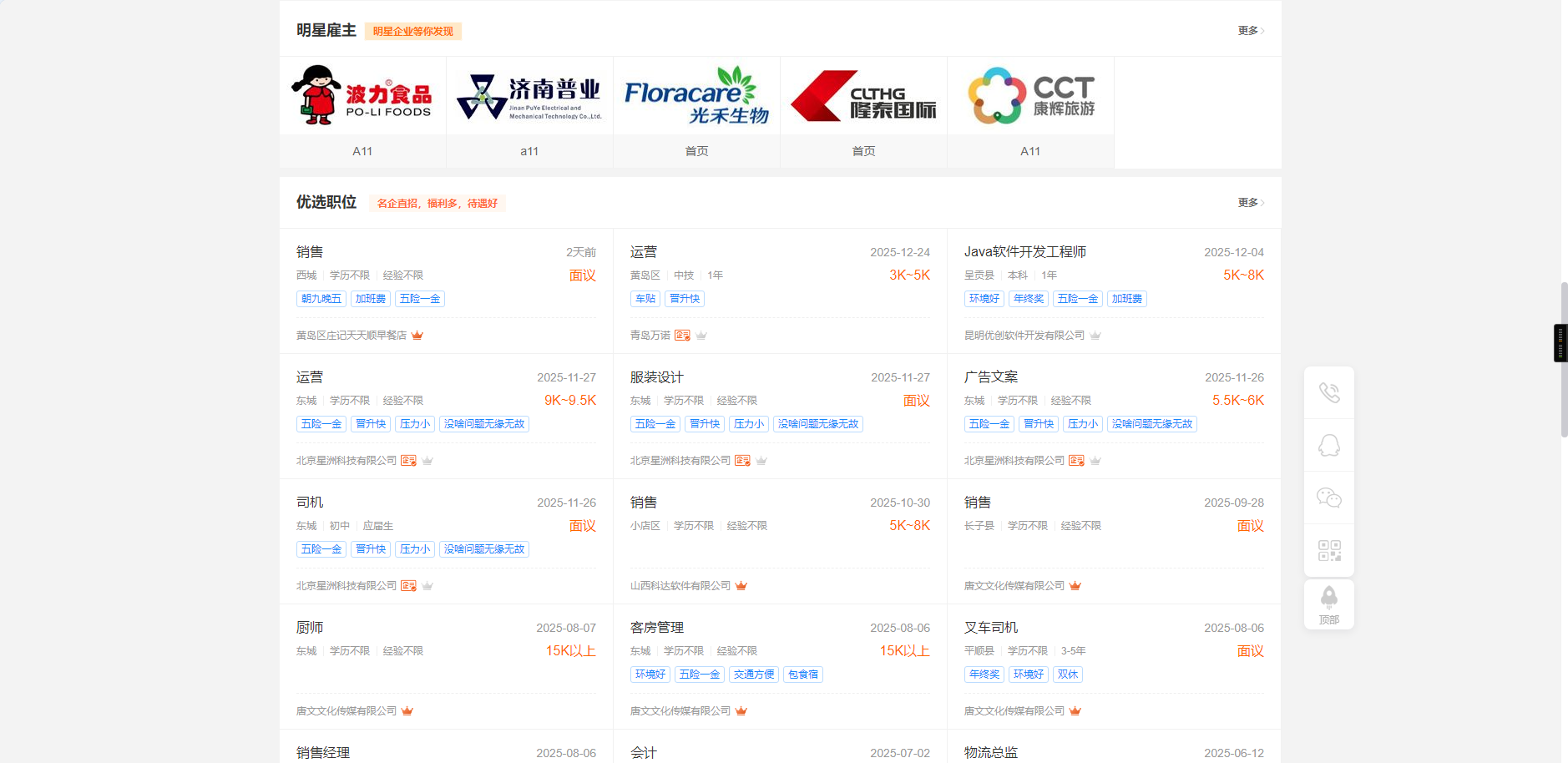
Task: Open the 康辉旅游 CCT company page
Action: pos(1029,94)
